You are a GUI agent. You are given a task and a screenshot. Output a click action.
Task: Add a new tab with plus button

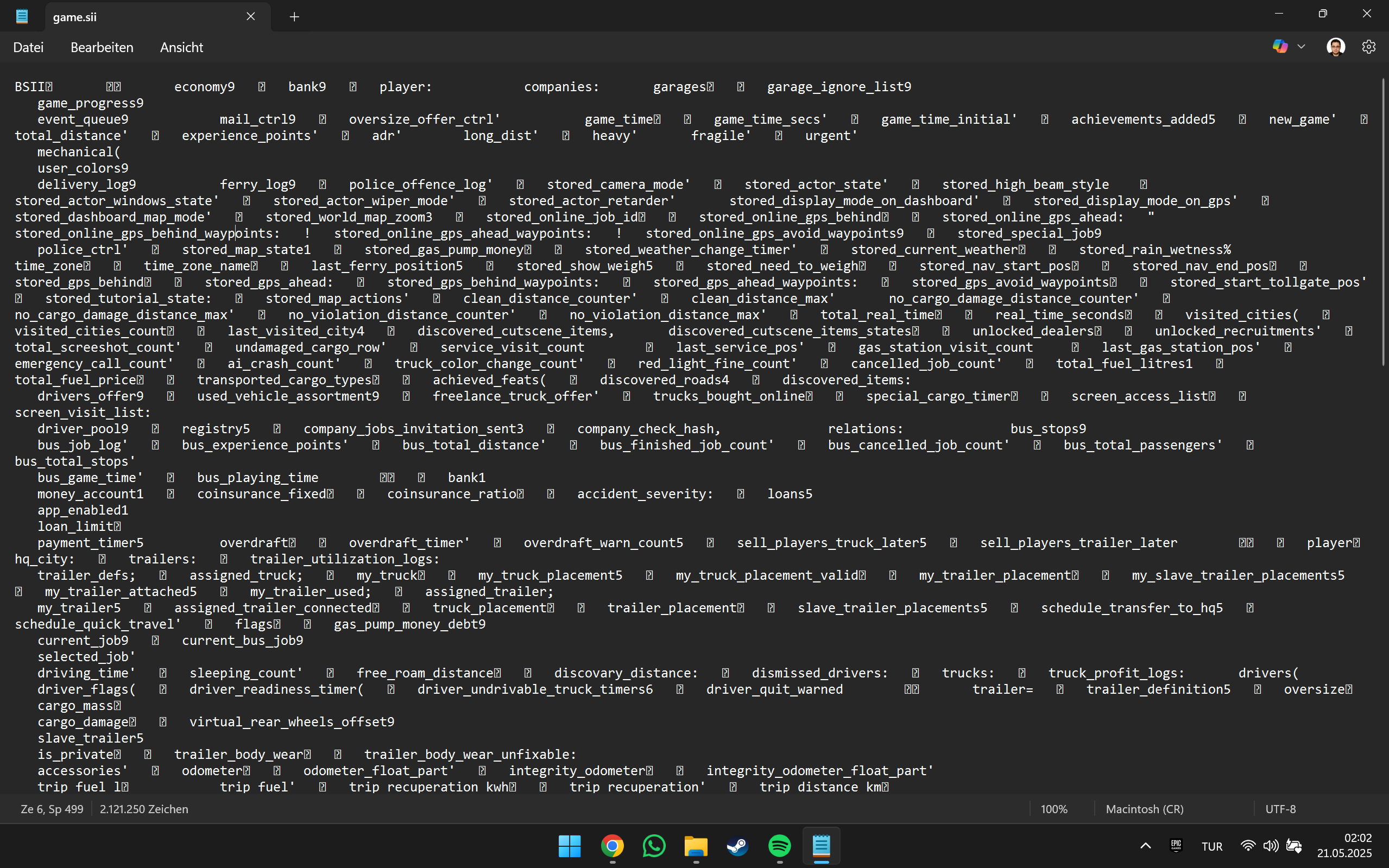tap(294, 17)
